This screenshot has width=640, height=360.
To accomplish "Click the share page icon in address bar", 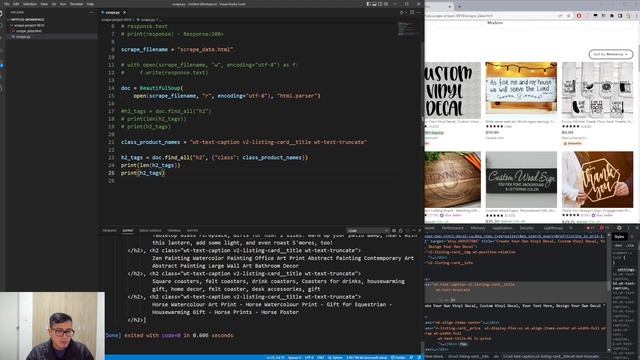I will pos(560,16).
